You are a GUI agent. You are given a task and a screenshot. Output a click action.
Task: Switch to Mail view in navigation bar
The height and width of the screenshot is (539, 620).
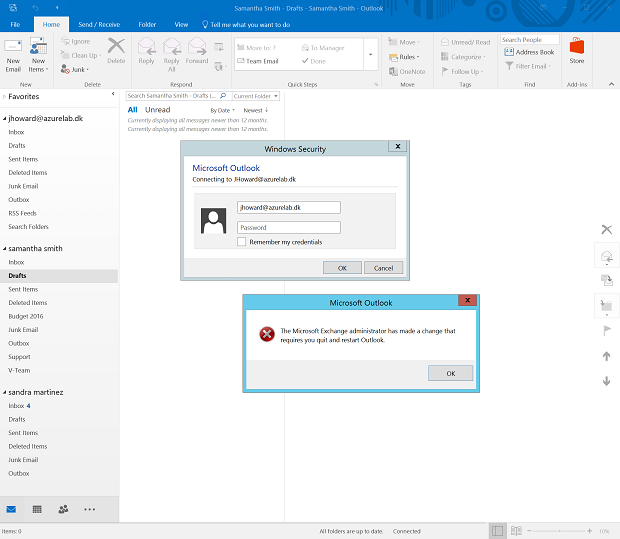[11, 509]
